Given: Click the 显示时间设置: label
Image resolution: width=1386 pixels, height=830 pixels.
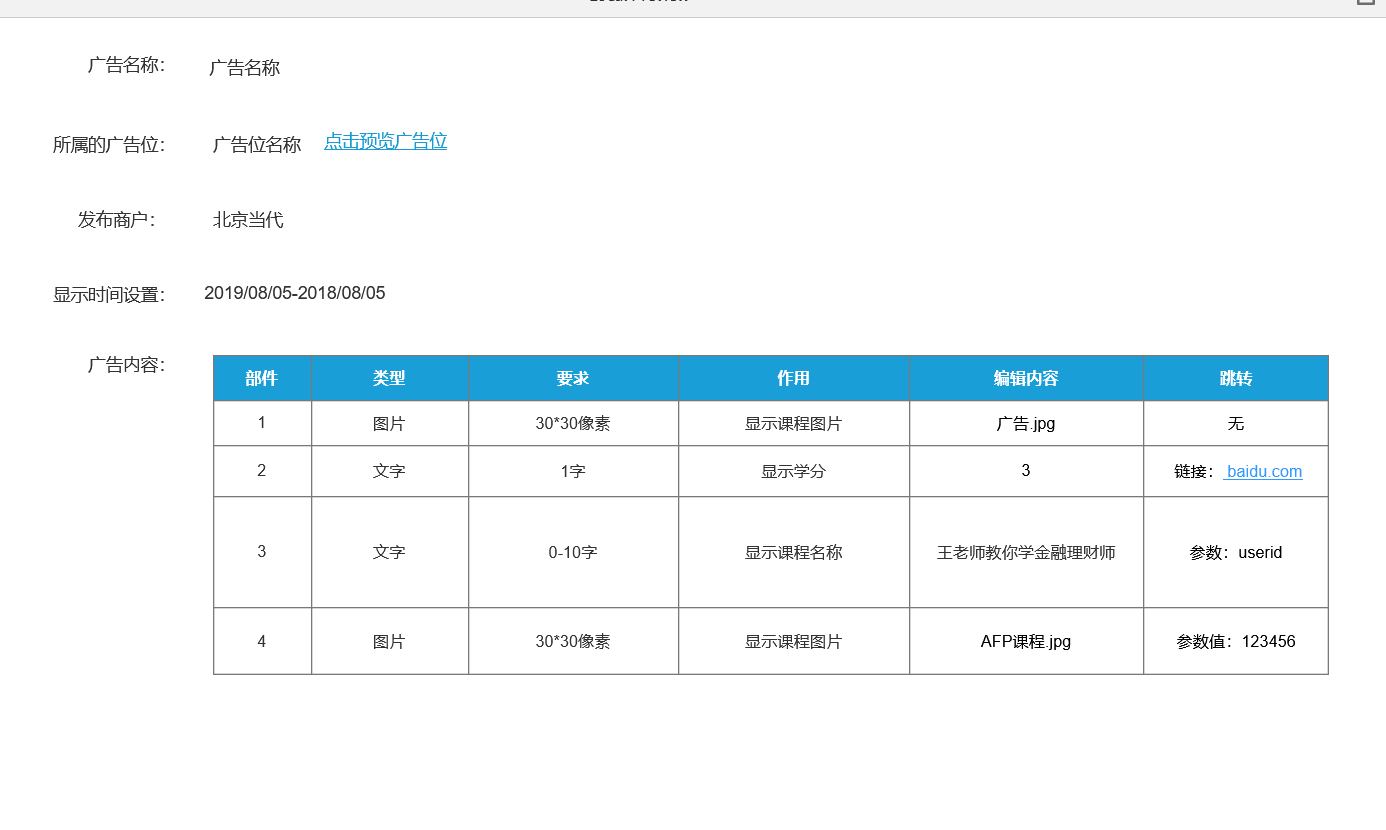Looking at the screenshot, I should click(109, 295).
